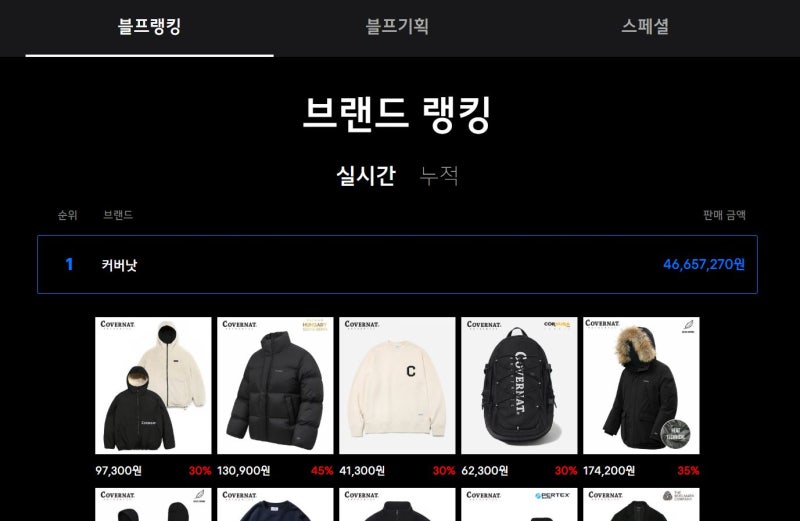
Task: Open the black puffer jacket product thumbnail
Action: coord(275,385)
